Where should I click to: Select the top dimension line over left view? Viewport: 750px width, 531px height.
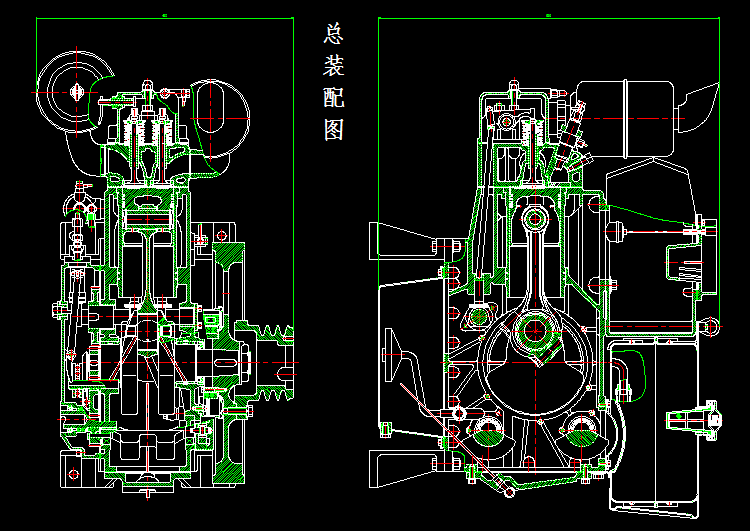coord(165,18)
